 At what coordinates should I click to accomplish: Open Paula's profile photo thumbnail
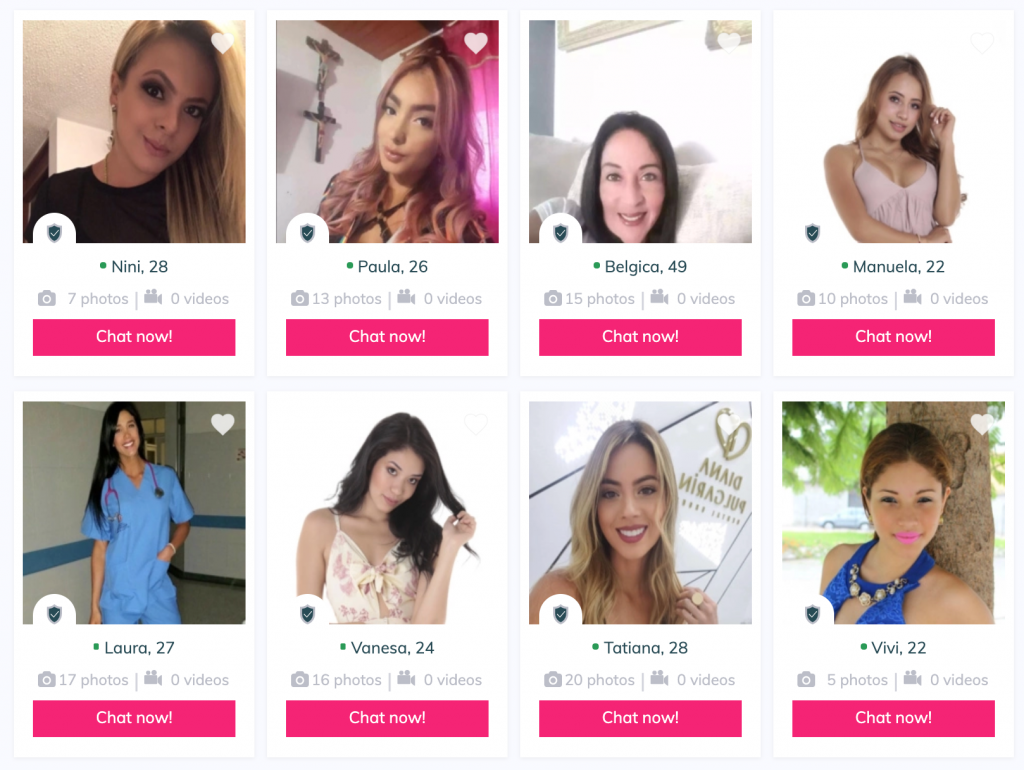387,131
